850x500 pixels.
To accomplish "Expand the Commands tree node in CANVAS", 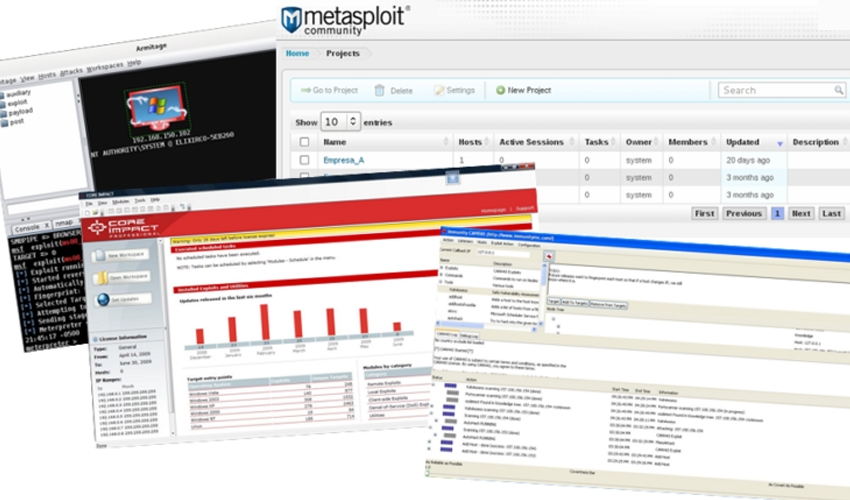I will coord(441,275).
